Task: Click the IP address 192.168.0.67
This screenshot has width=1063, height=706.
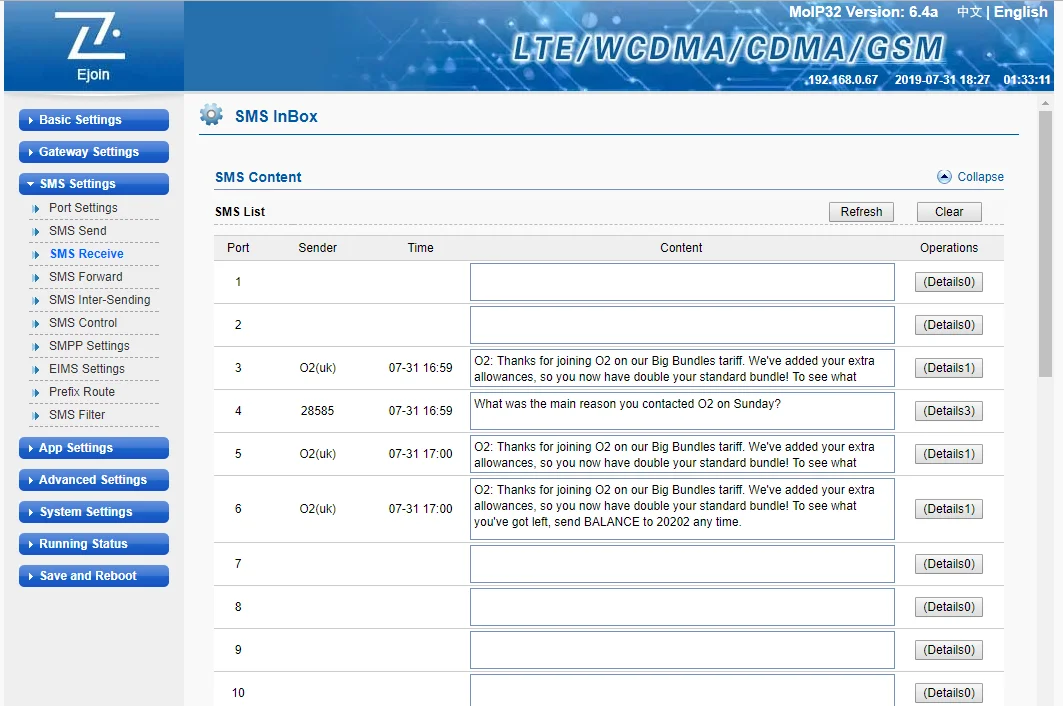Action: point(843,79)
